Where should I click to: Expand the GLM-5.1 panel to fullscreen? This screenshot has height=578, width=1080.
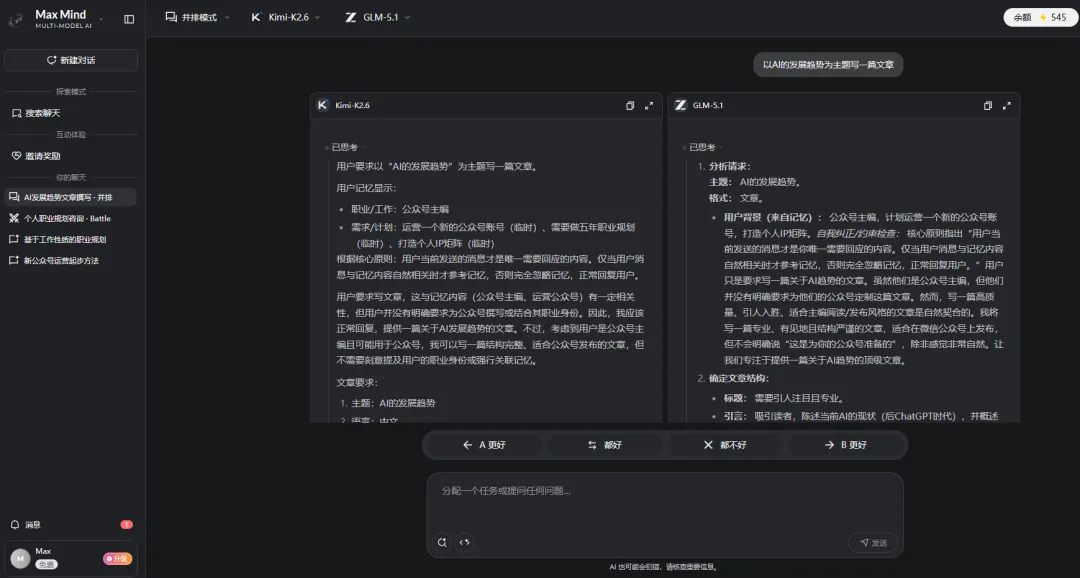coord(1007,105)
